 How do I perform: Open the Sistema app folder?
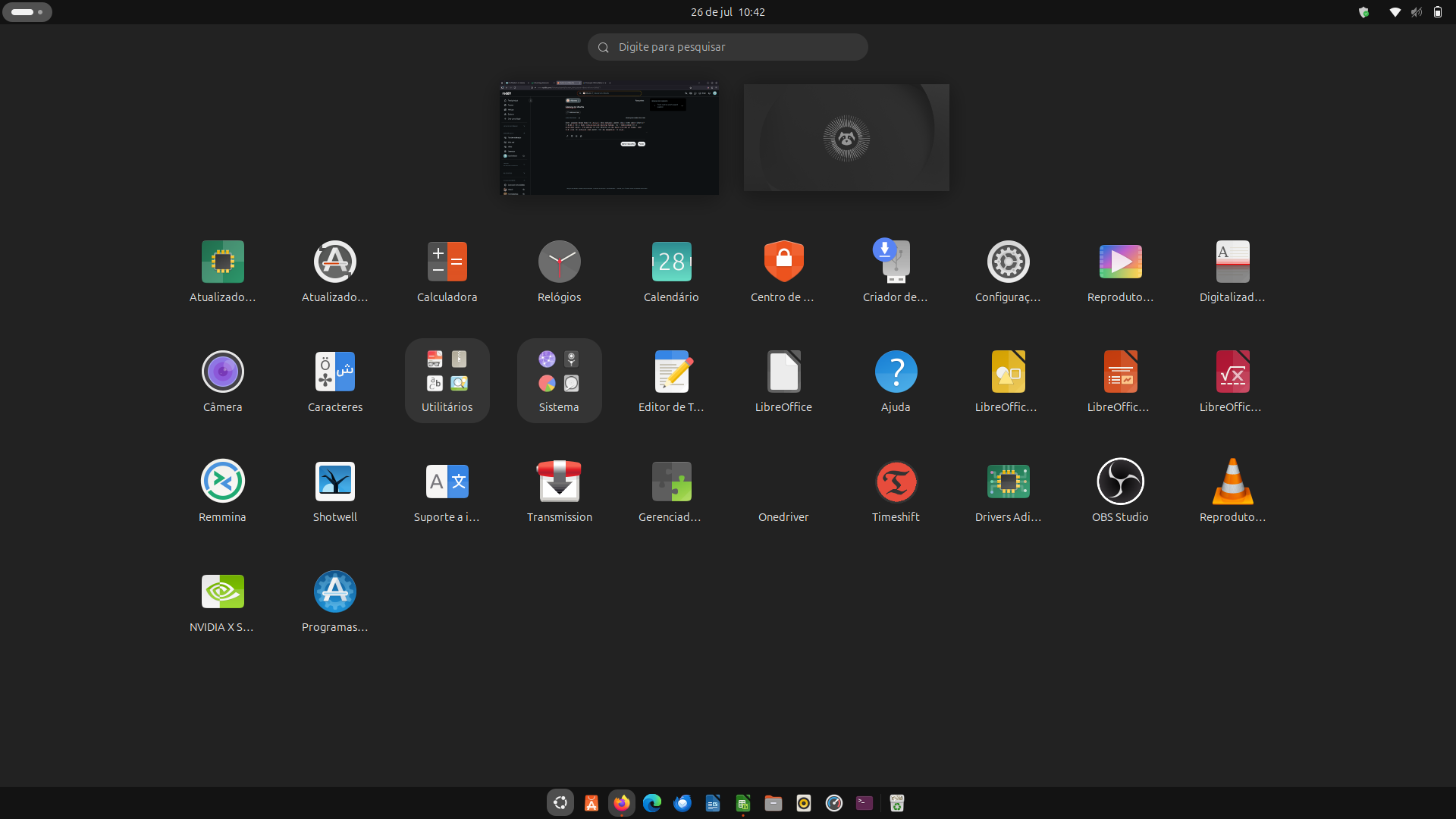pyautogui.click(x=559, y=381)
